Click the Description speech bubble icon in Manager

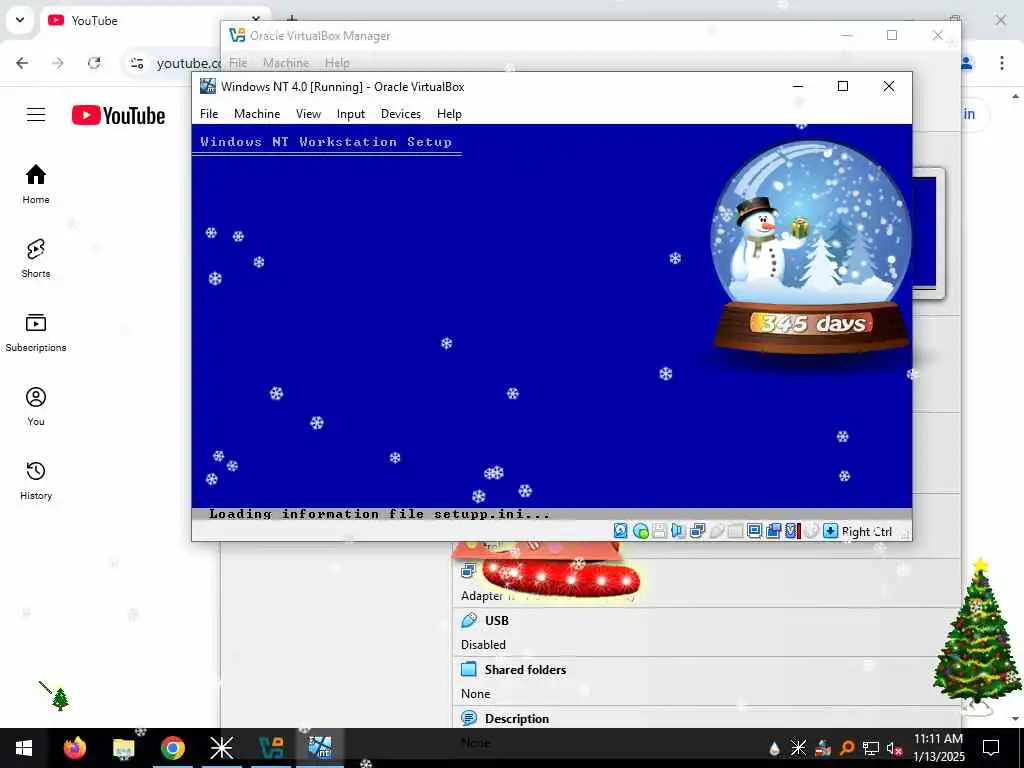(469, 718)
